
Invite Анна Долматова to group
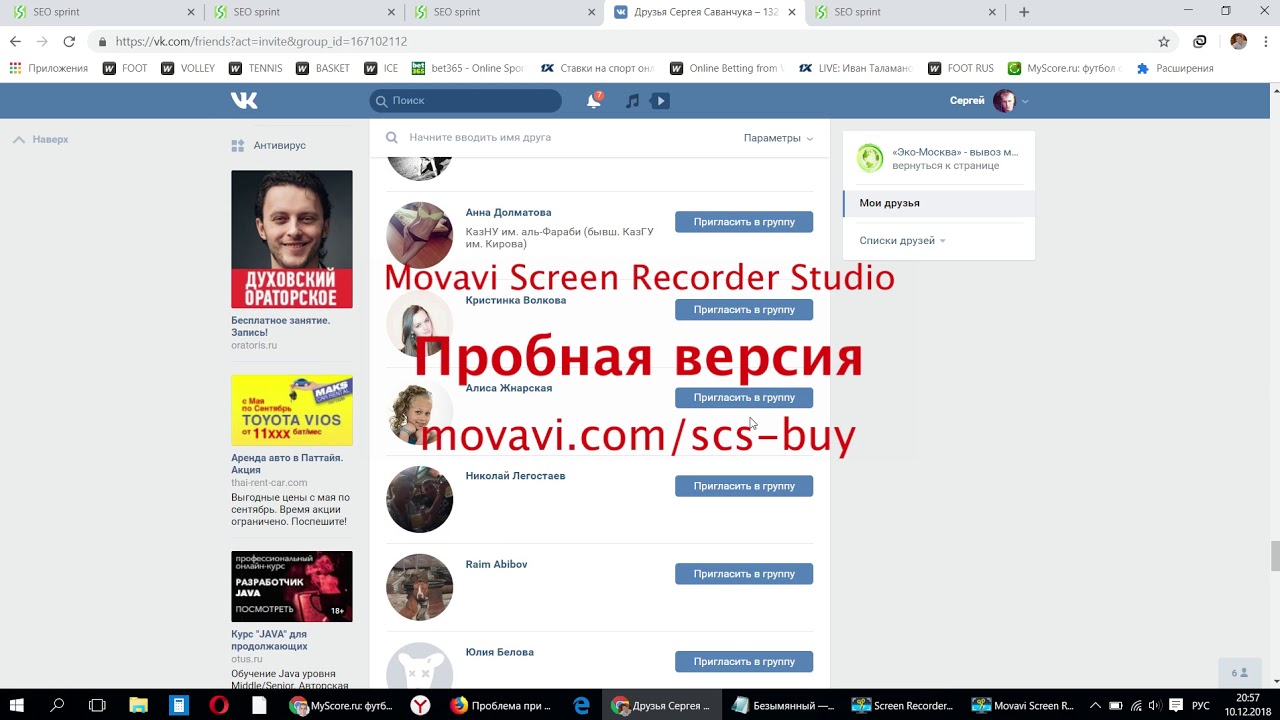744,222
